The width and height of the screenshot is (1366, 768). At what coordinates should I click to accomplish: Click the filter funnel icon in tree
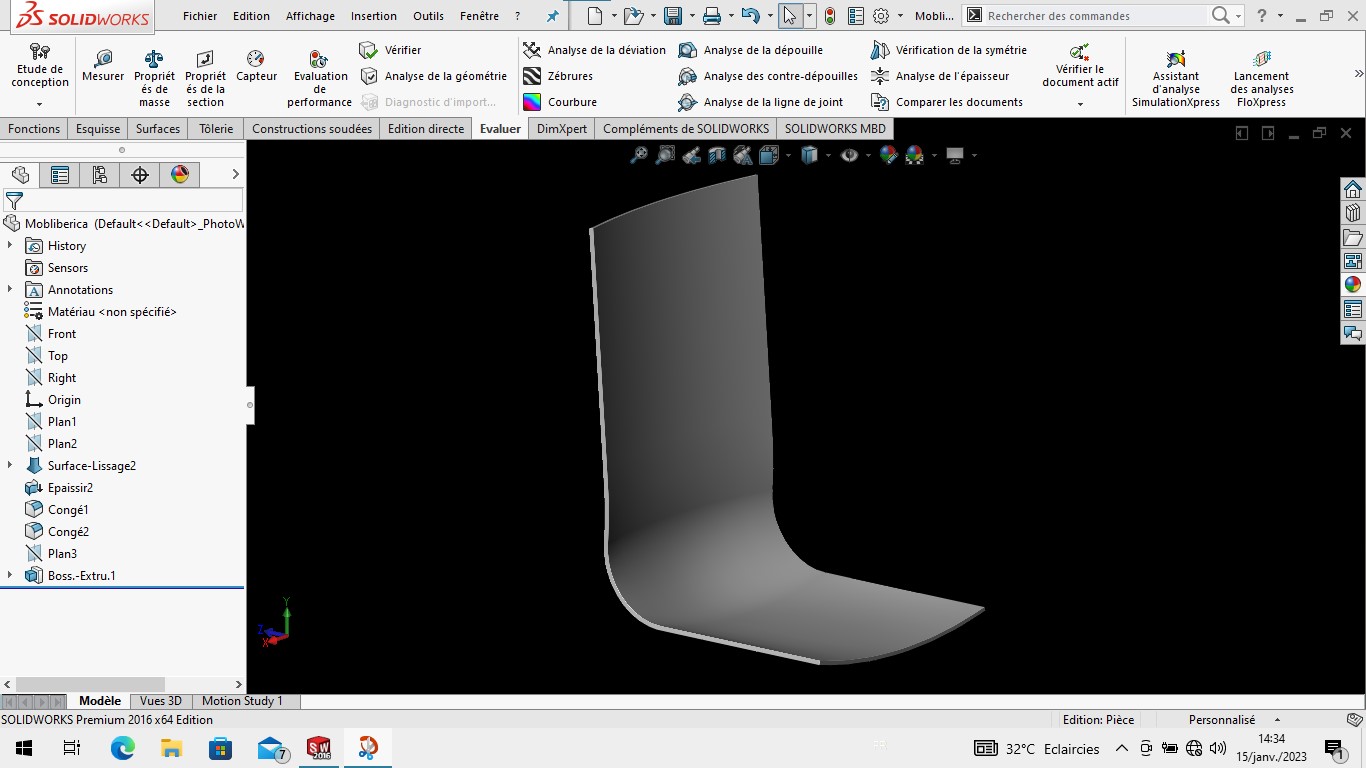tap(14, 201)
